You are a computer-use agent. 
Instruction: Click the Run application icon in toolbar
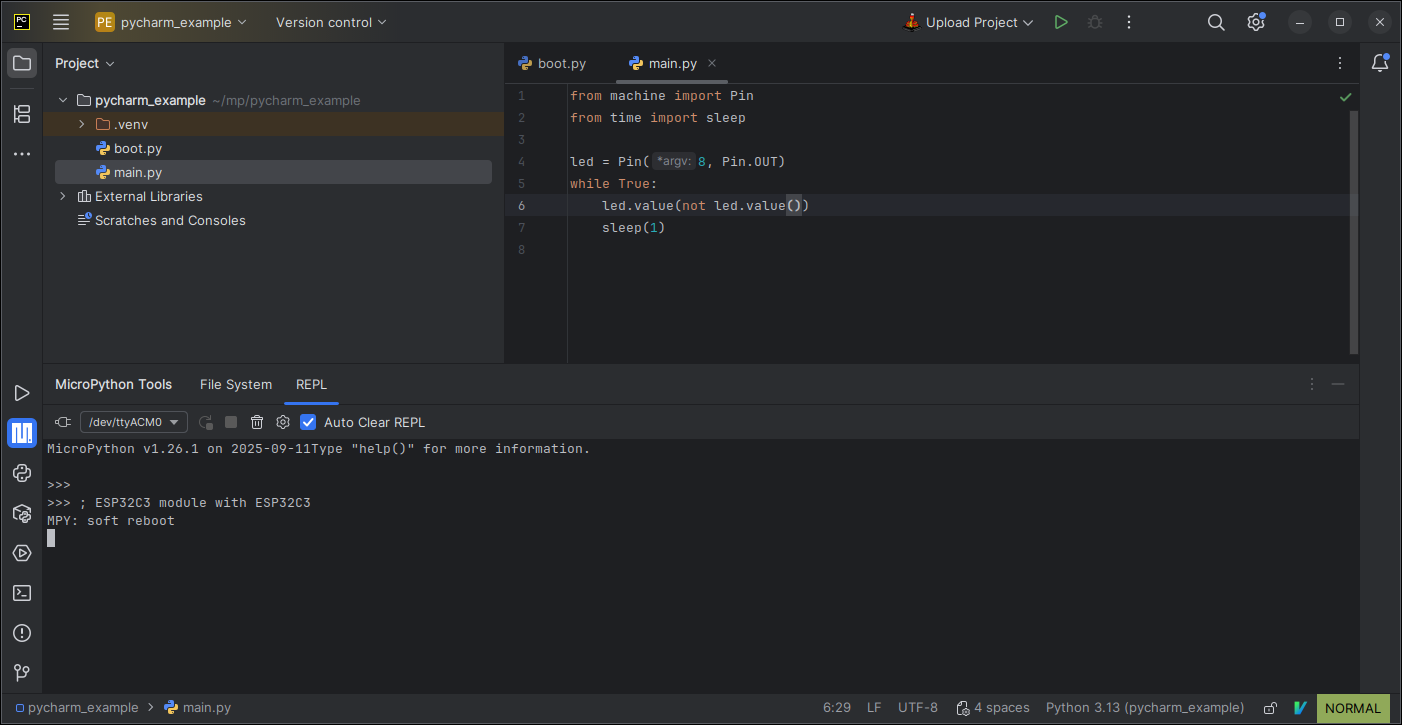pyautogui.click(x=1061, y=21)
